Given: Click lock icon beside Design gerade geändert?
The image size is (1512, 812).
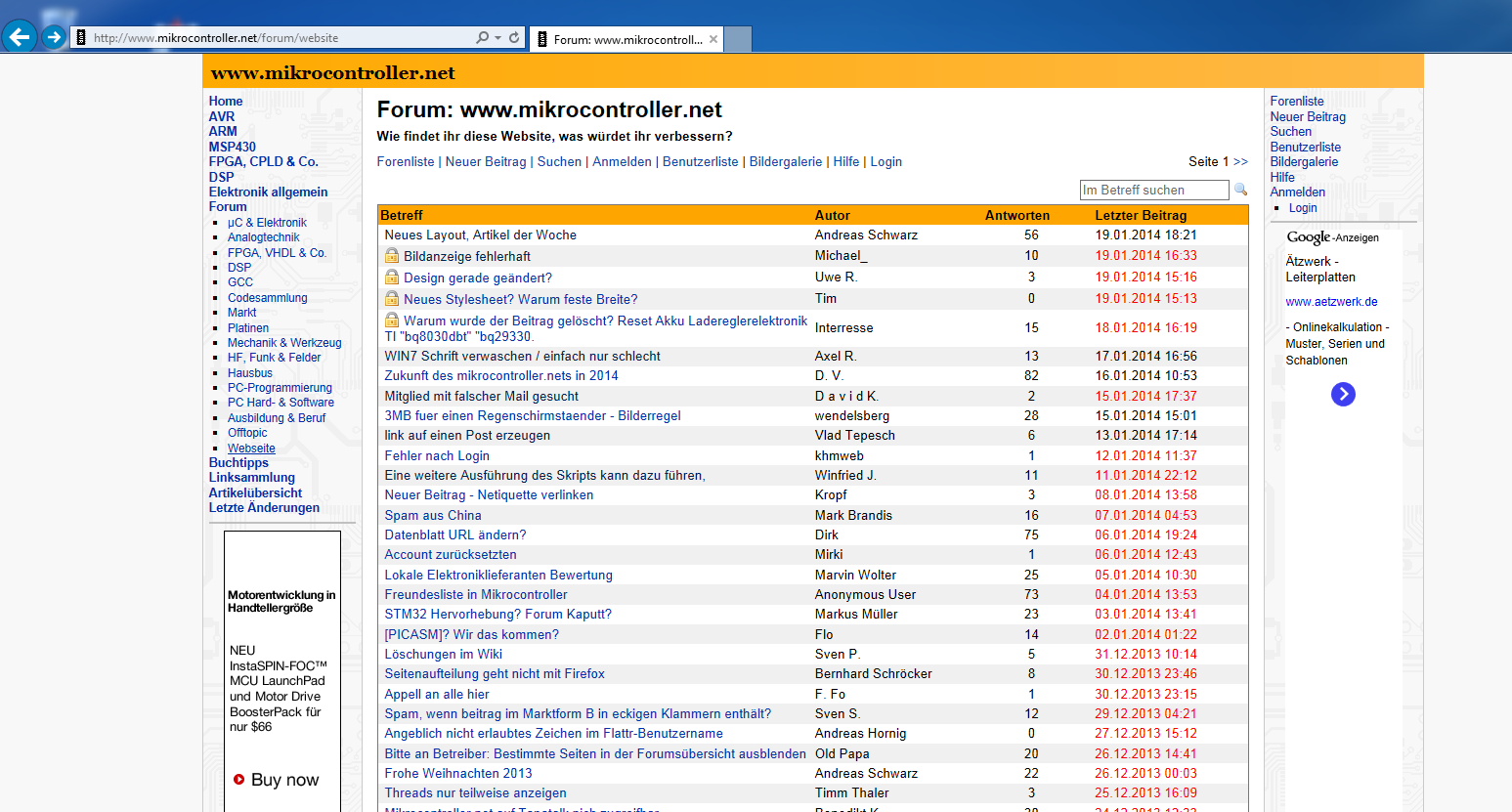Looking at the screenshot, I should click(x=392, y=277).
